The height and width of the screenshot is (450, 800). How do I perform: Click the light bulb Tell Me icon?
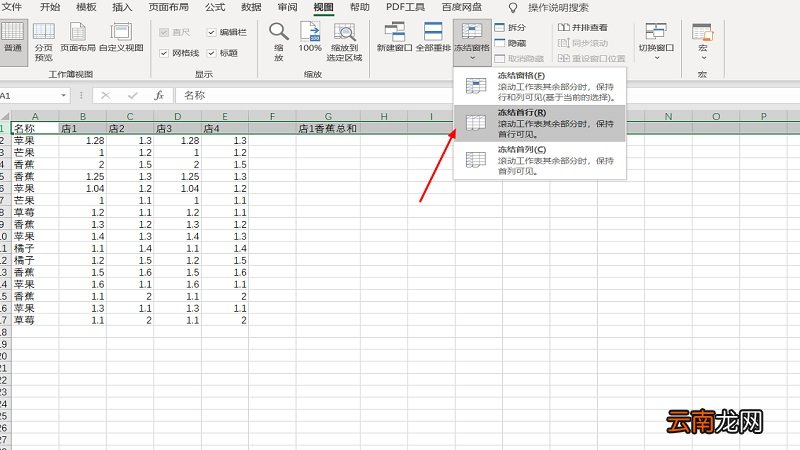(x=513, y=8)
